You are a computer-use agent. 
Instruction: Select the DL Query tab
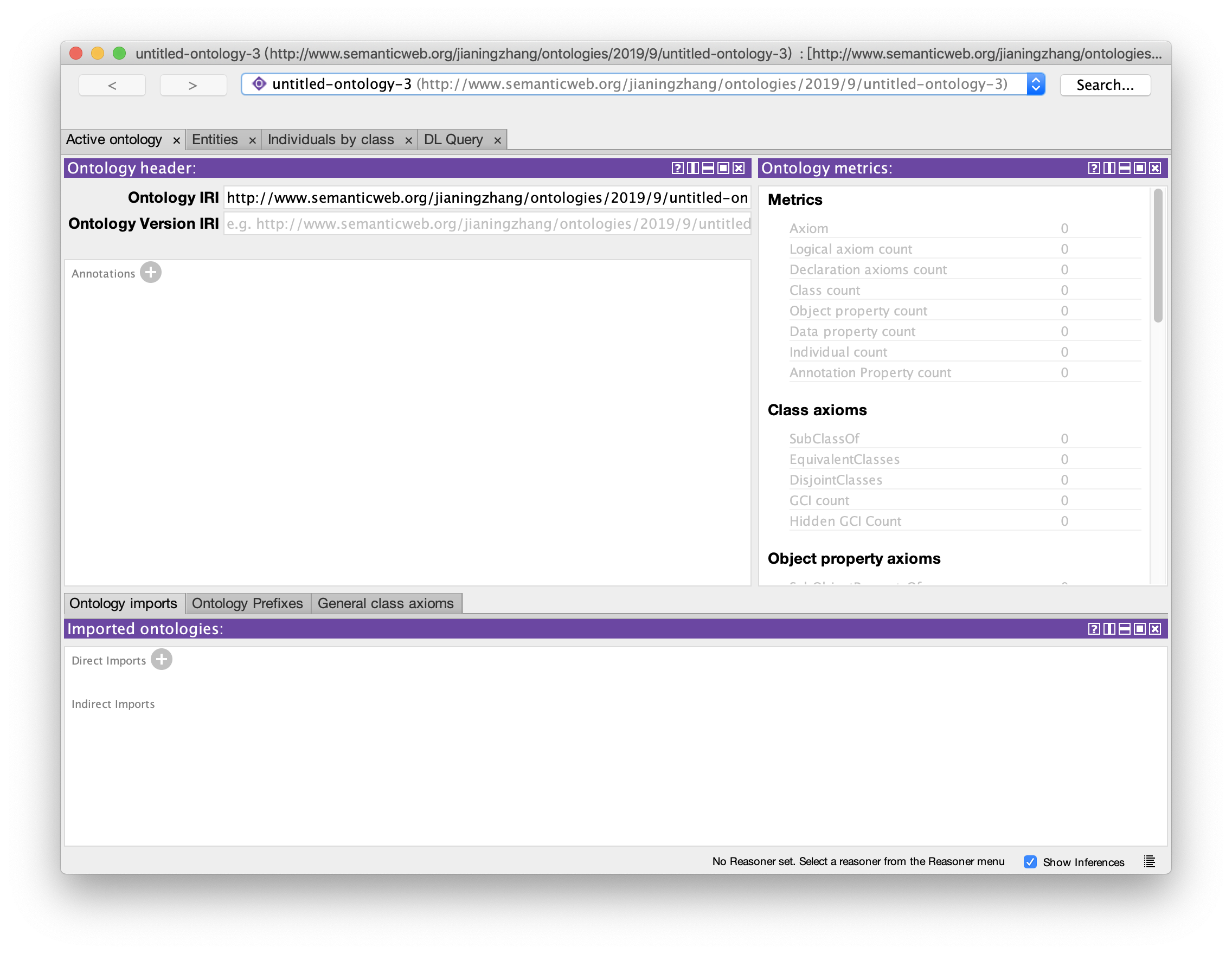(x=452, y=139)
